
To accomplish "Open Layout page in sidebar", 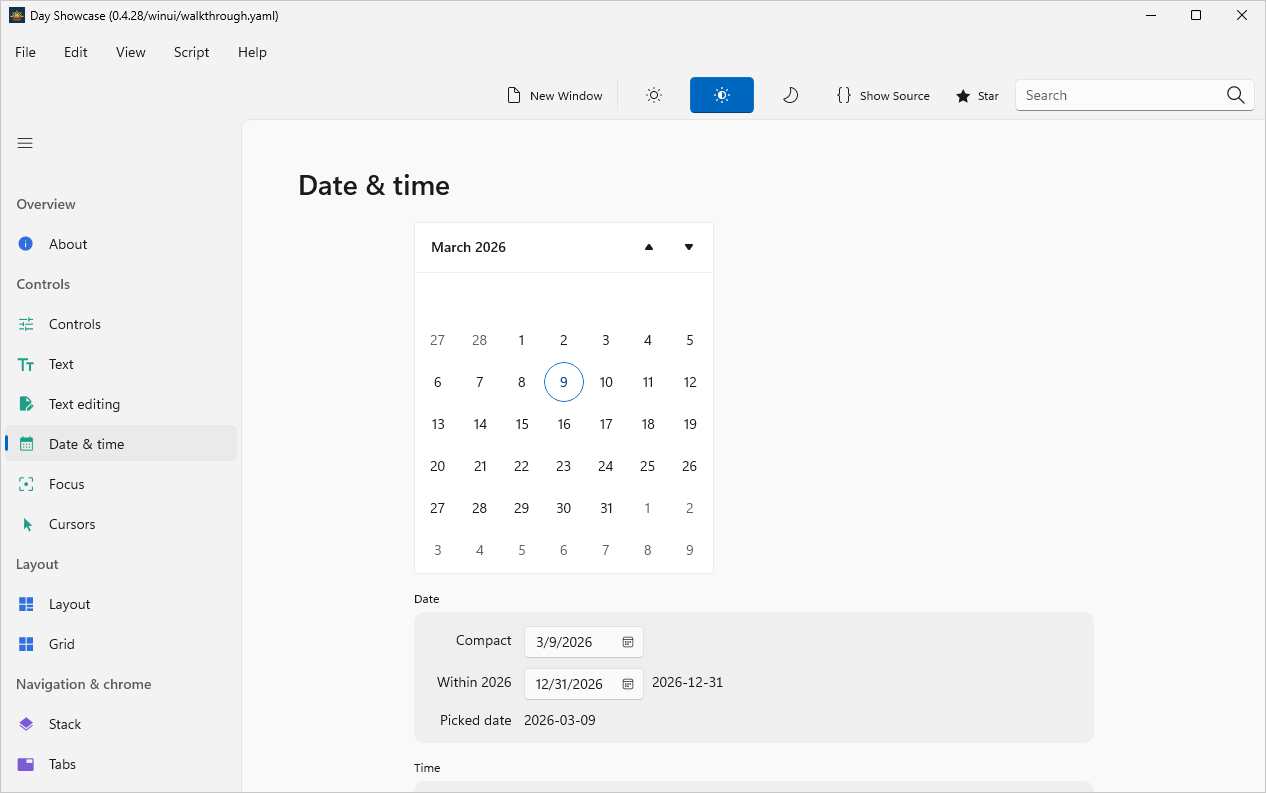I will [121, 604].
